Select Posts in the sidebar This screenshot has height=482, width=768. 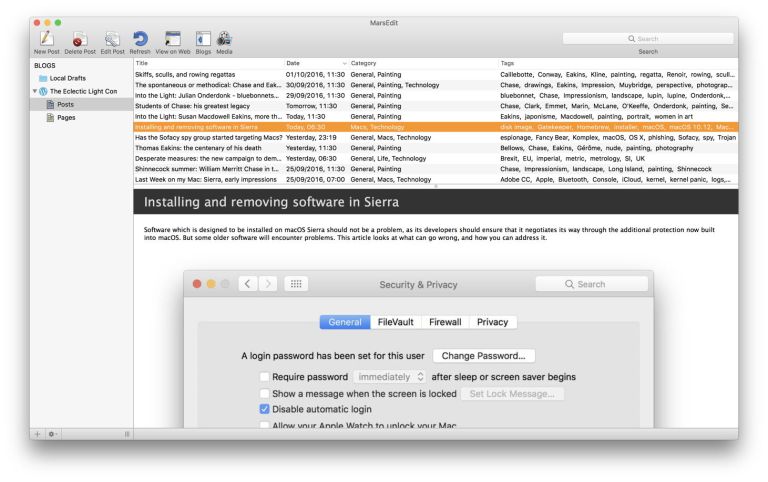point(65,104)
